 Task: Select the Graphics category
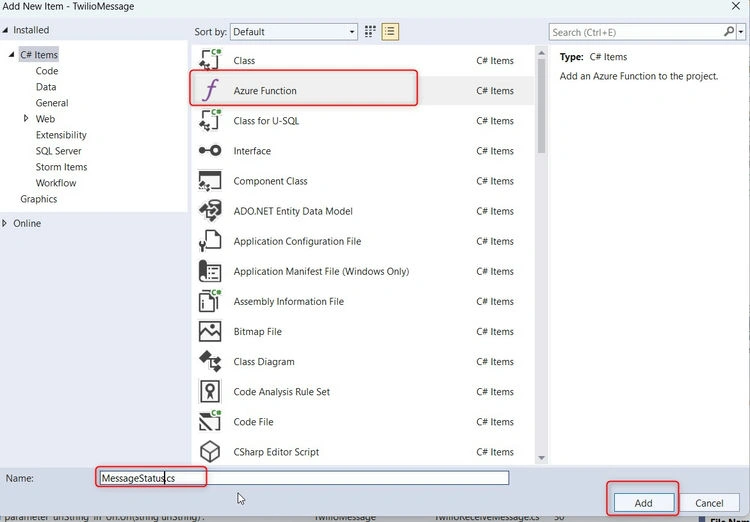(x=38, y=199)
